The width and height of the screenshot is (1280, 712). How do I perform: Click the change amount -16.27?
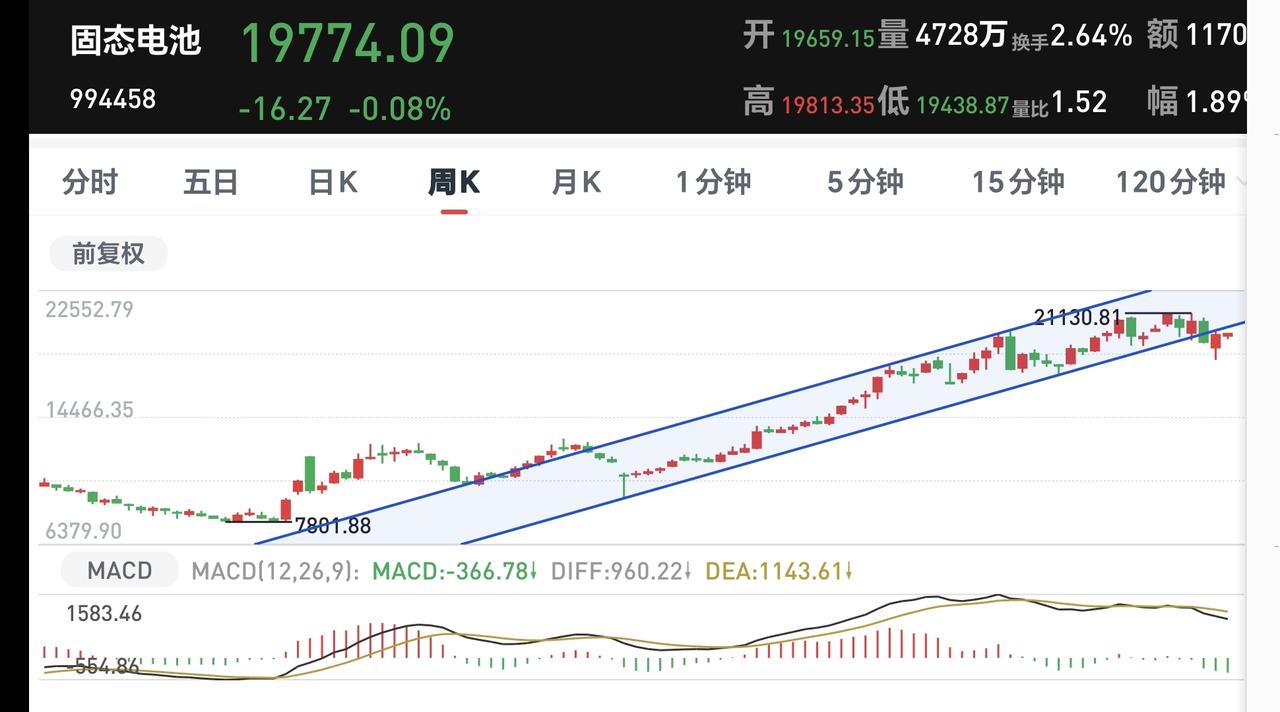tap(284, 108)
